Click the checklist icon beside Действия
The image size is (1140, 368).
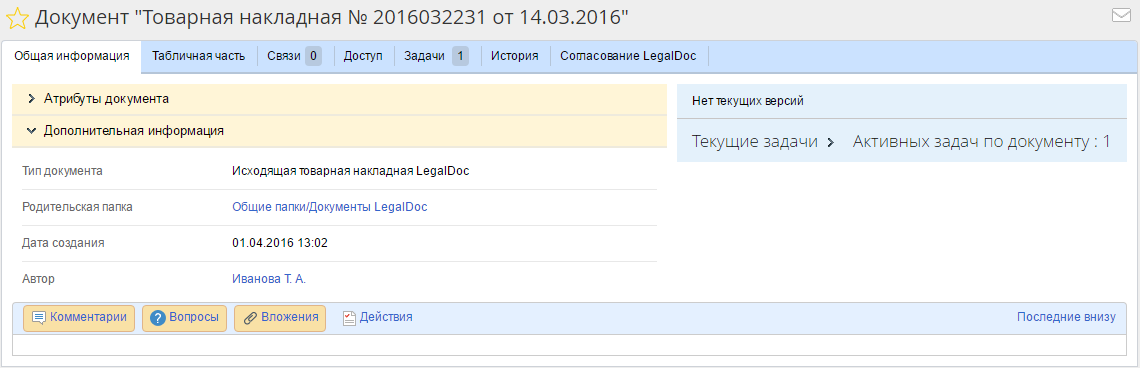click(350, 318)
